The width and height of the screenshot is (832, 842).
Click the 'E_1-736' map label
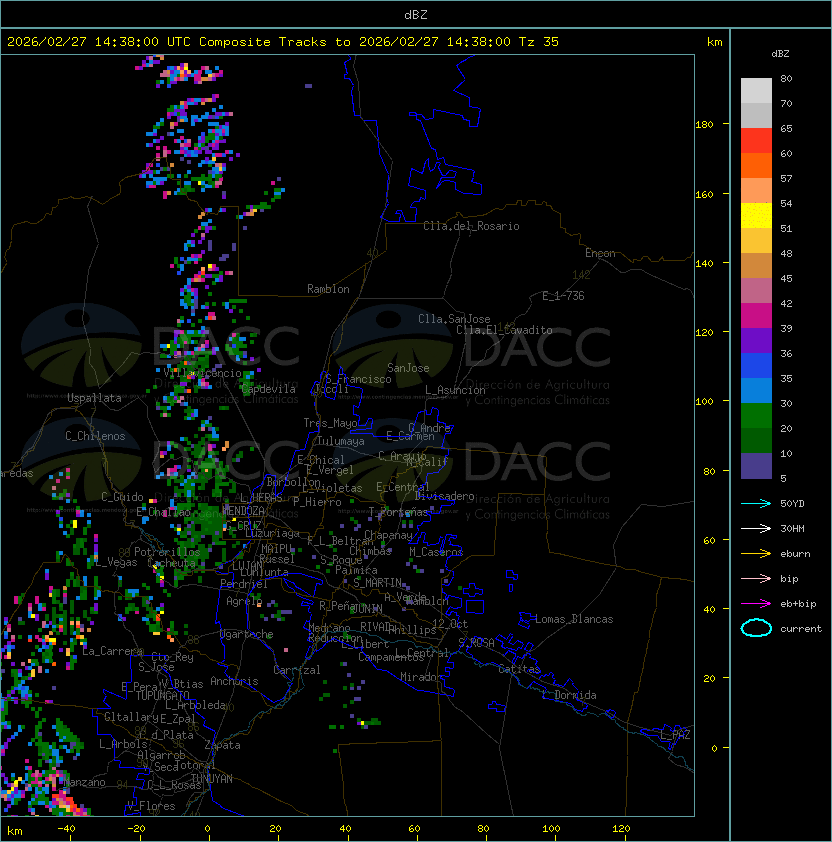563,296
